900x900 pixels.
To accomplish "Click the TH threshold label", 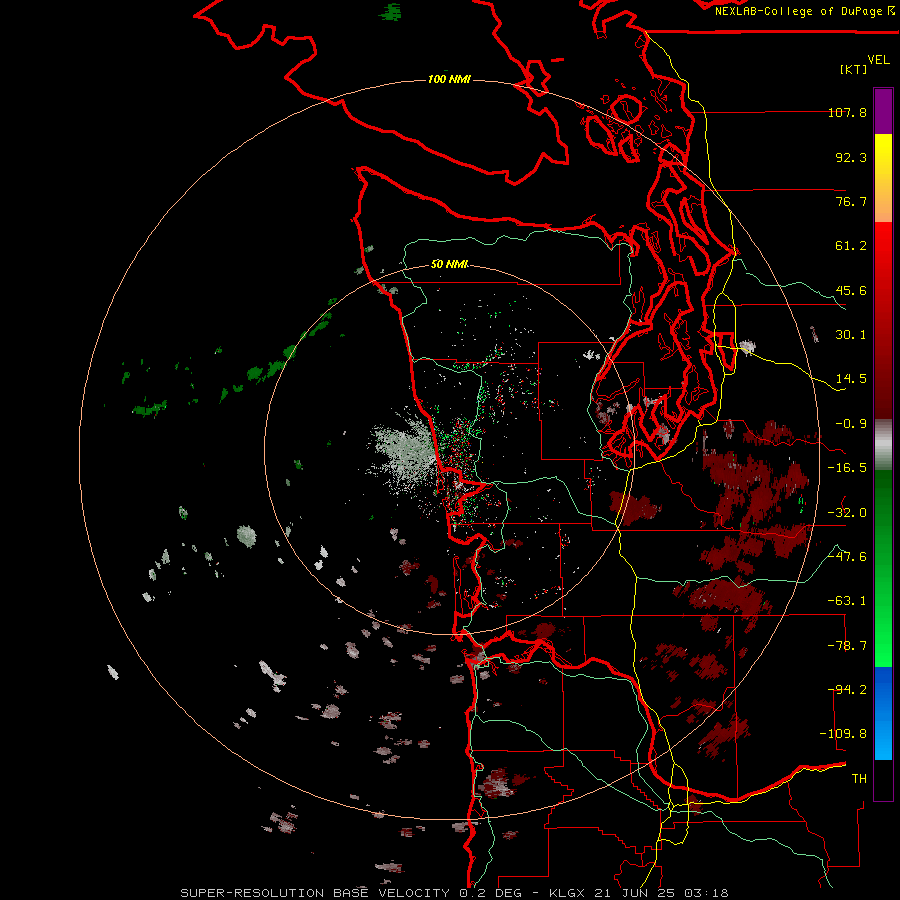I will click(859, 779).
